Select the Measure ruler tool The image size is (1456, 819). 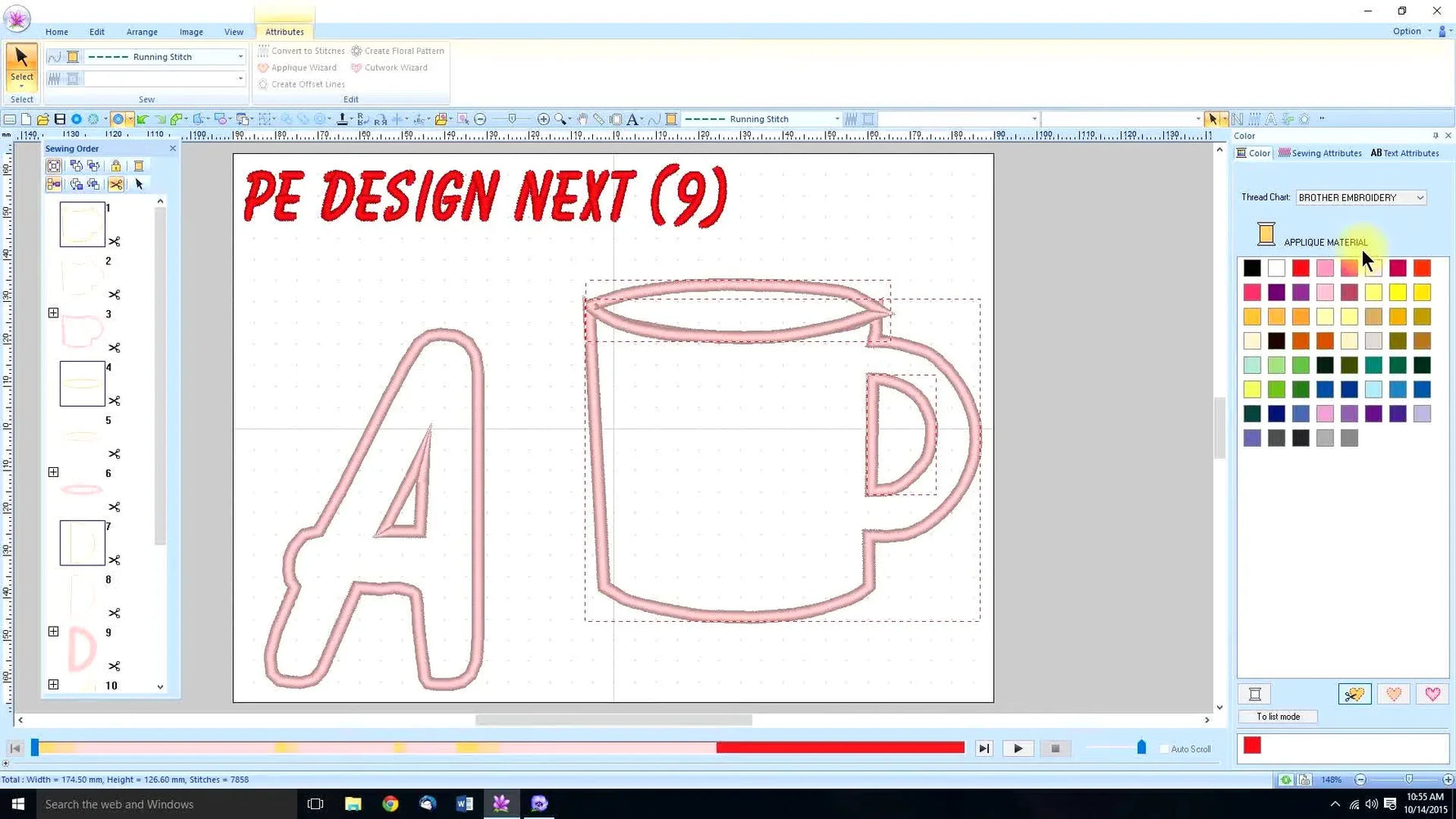pos(599,119)
